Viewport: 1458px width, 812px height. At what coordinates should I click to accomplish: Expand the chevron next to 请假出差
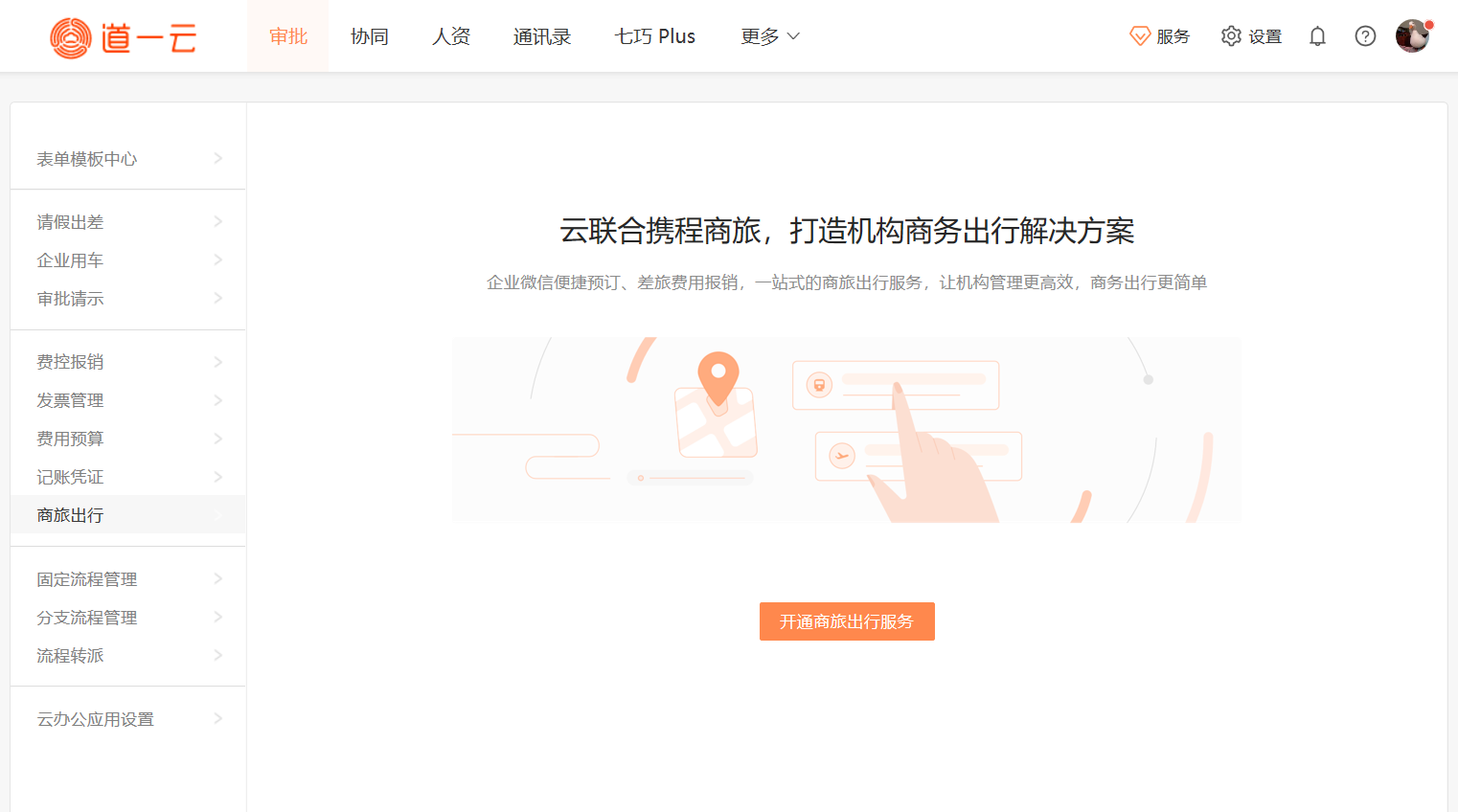218,221
